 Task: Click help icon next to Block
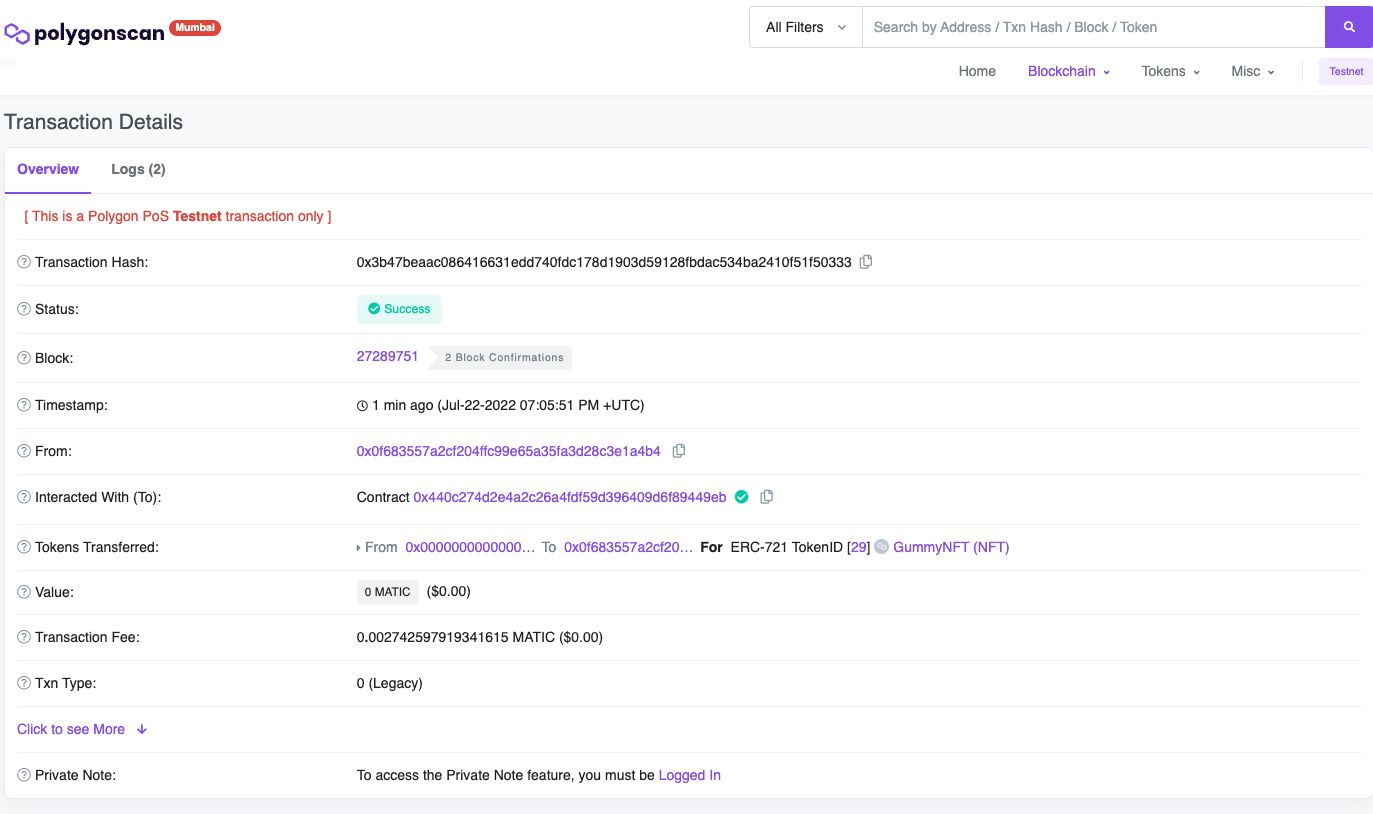(x=24, y=358)
